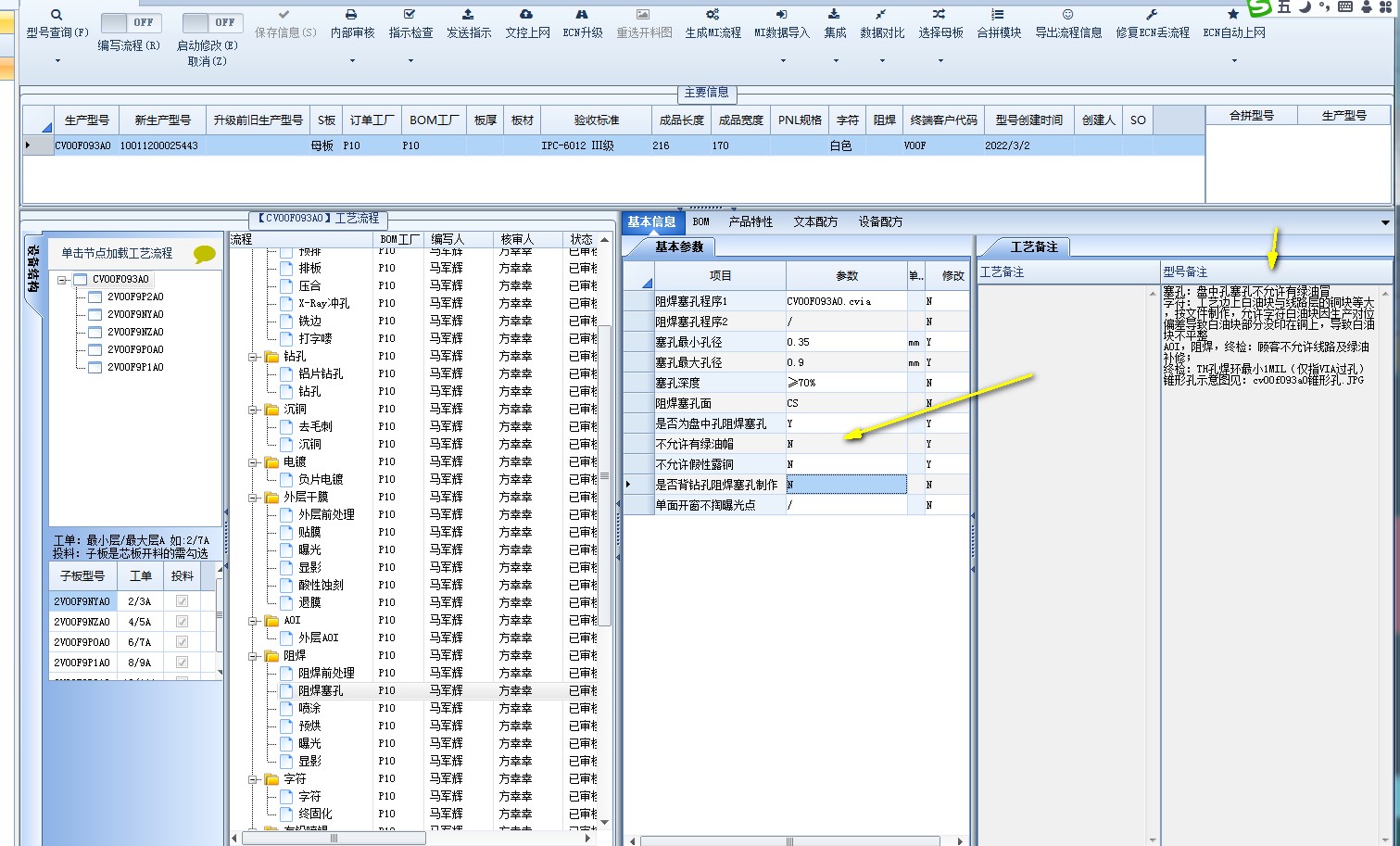1400x846 pixels.
Task: Collapse the 字符 folder node
Action: (x=253, y=779)
